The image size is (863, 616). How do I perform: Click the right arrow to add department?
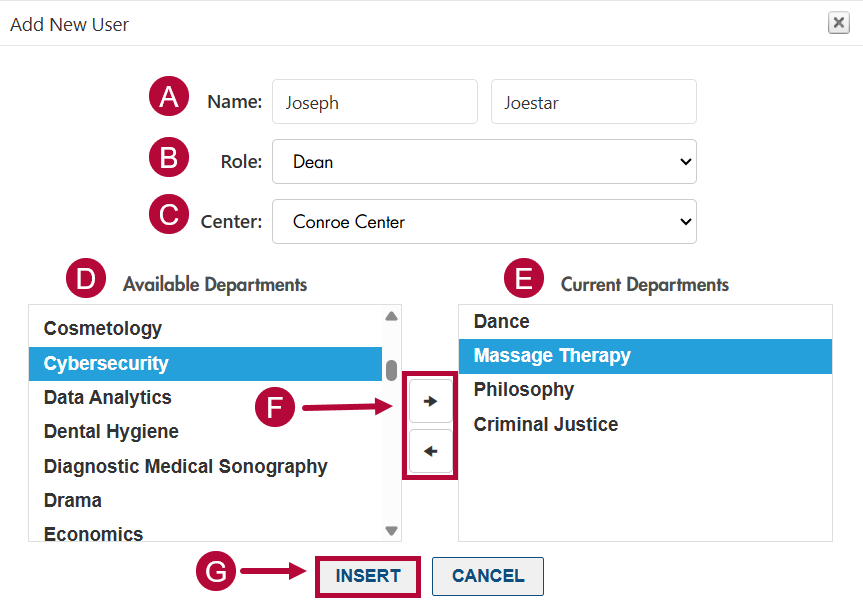coord(431,401)
